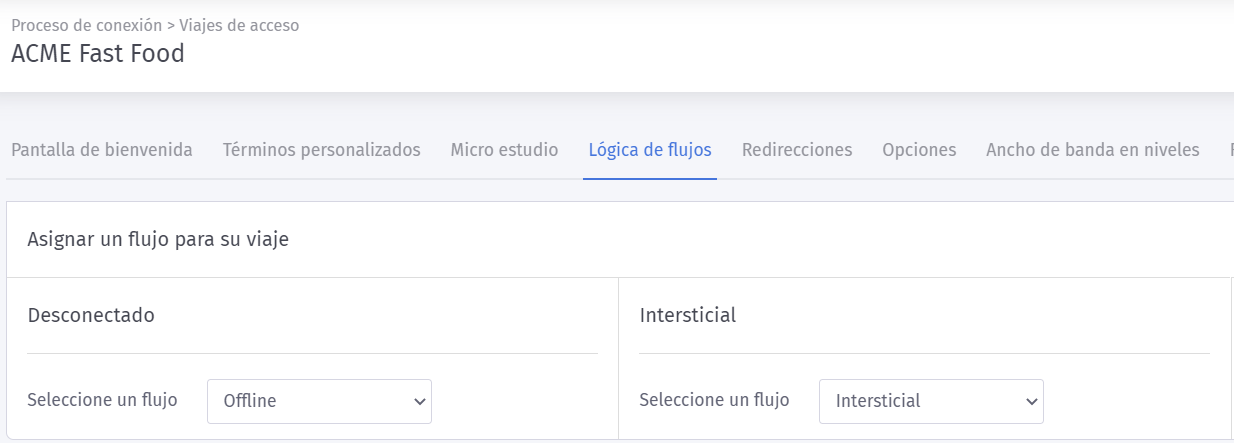Switch to Ancho de banda en niveles tab
This screenshot has height=443, width=1234.
[x=1092, y=150]
